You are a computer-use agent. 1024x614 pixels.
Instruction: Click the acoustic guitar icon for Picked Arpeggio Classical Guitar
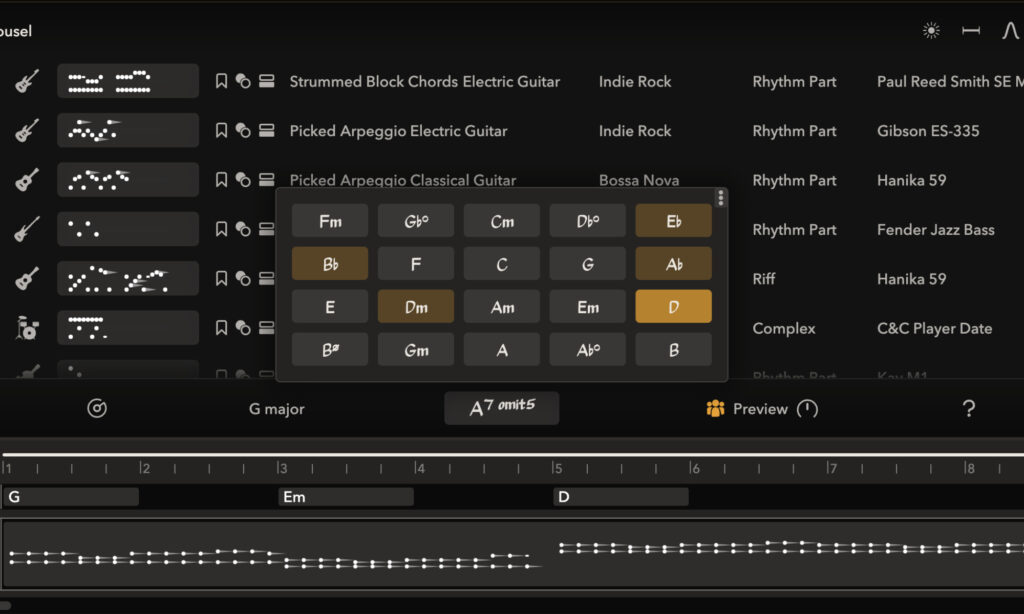[27, 180]
